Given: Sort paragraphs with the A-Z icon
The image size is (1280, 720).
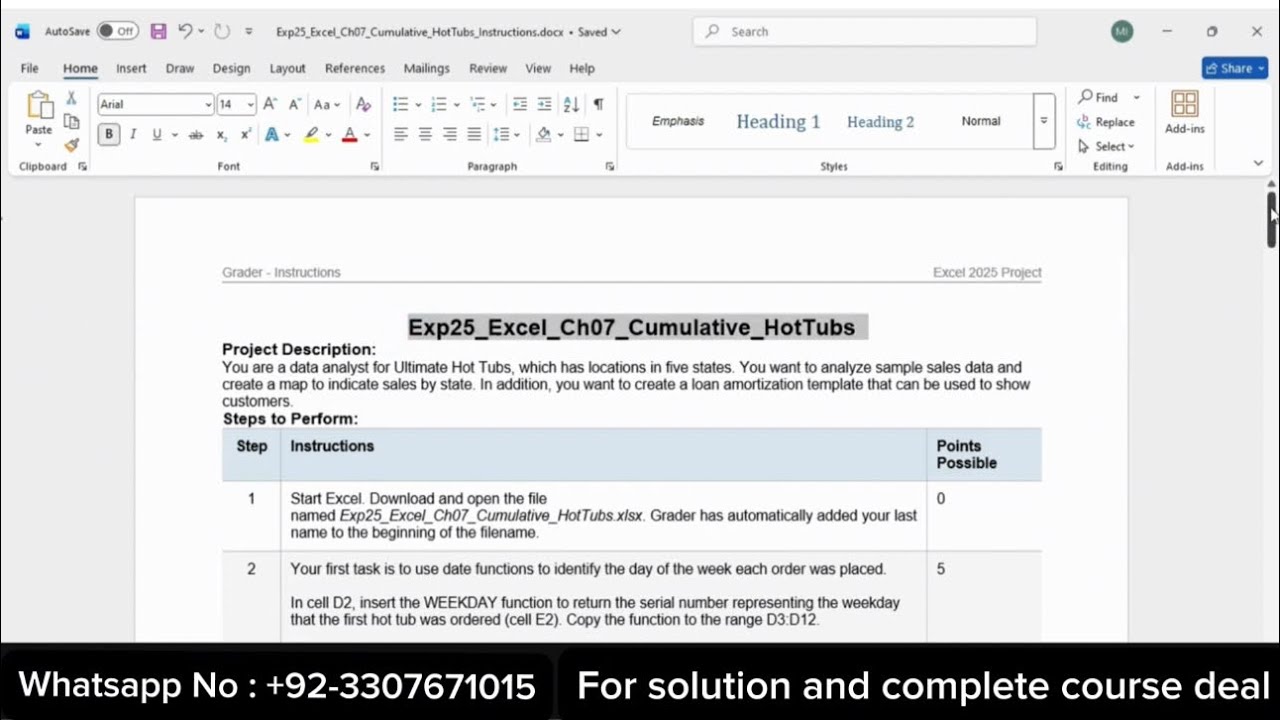Looking at the screenshot, I should 571,104.
